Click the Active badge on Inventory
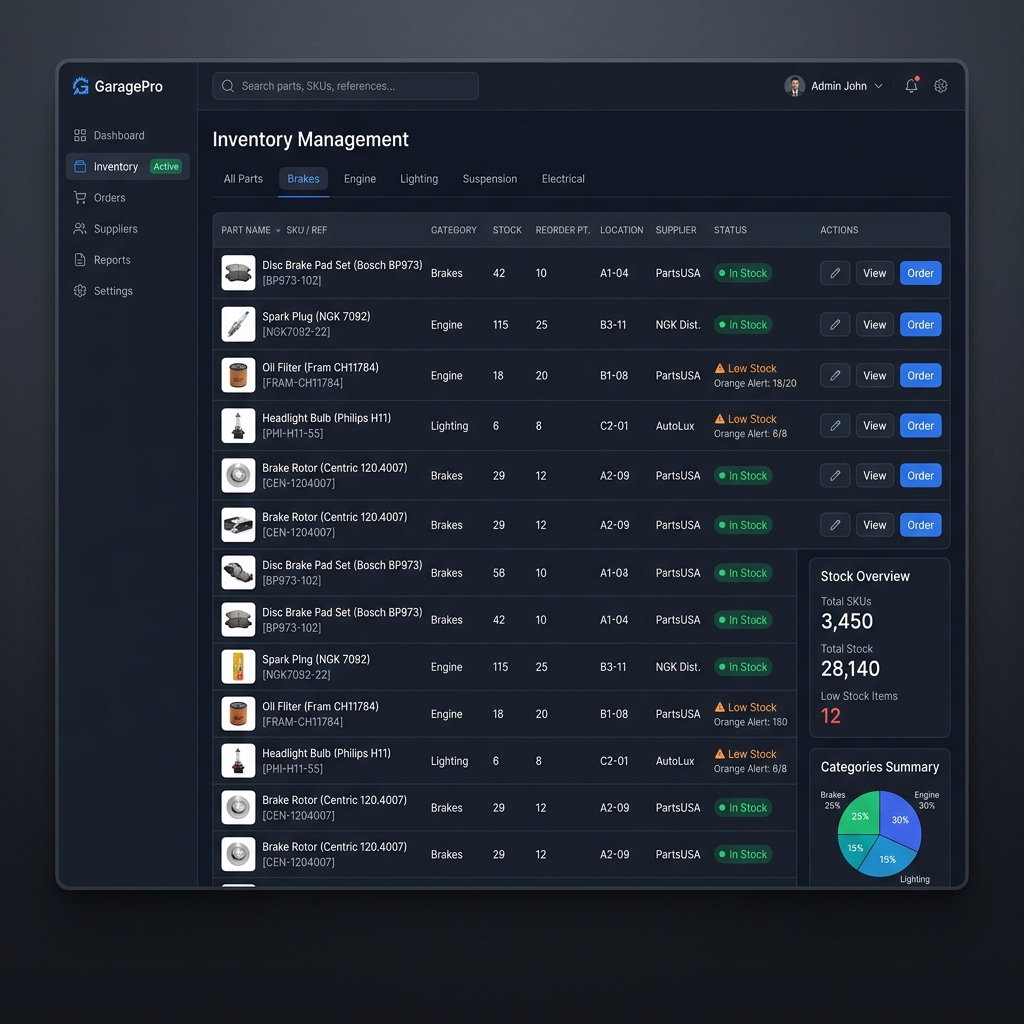Screen dimensions: 1024x1024 [166, 166]
